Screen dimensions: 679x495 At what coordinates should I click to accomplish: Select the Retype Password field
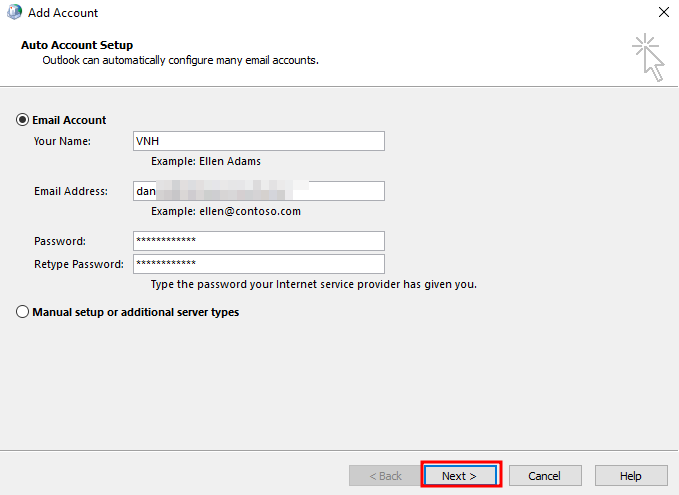258,264
